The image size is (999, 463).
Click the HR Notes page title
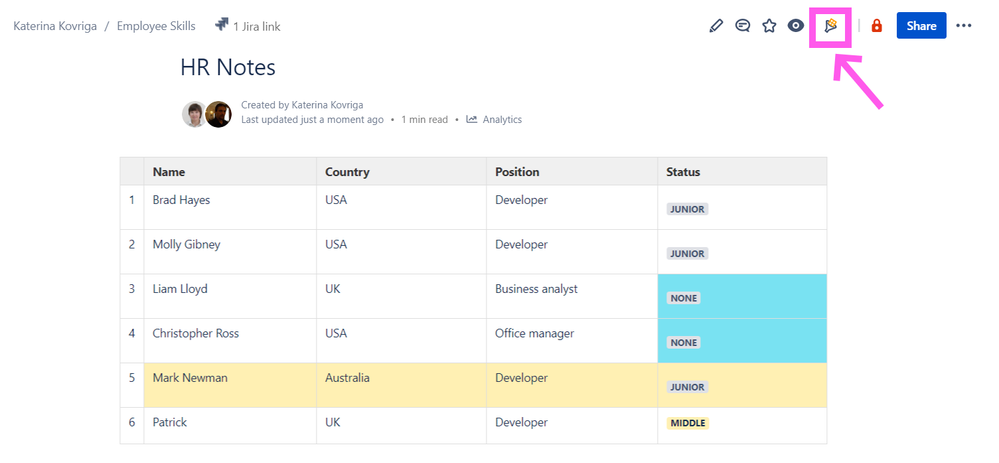228,68
